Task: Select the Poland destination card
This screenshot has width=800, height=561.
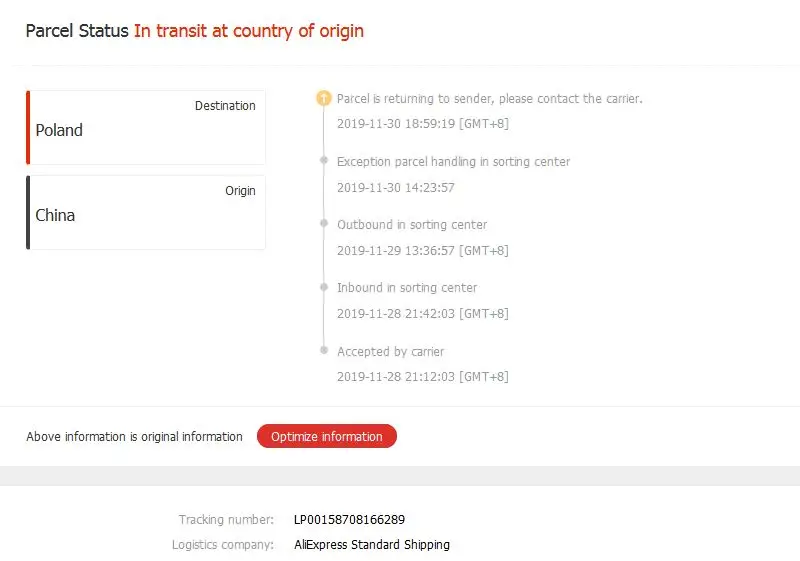Action: pos(146,127)
